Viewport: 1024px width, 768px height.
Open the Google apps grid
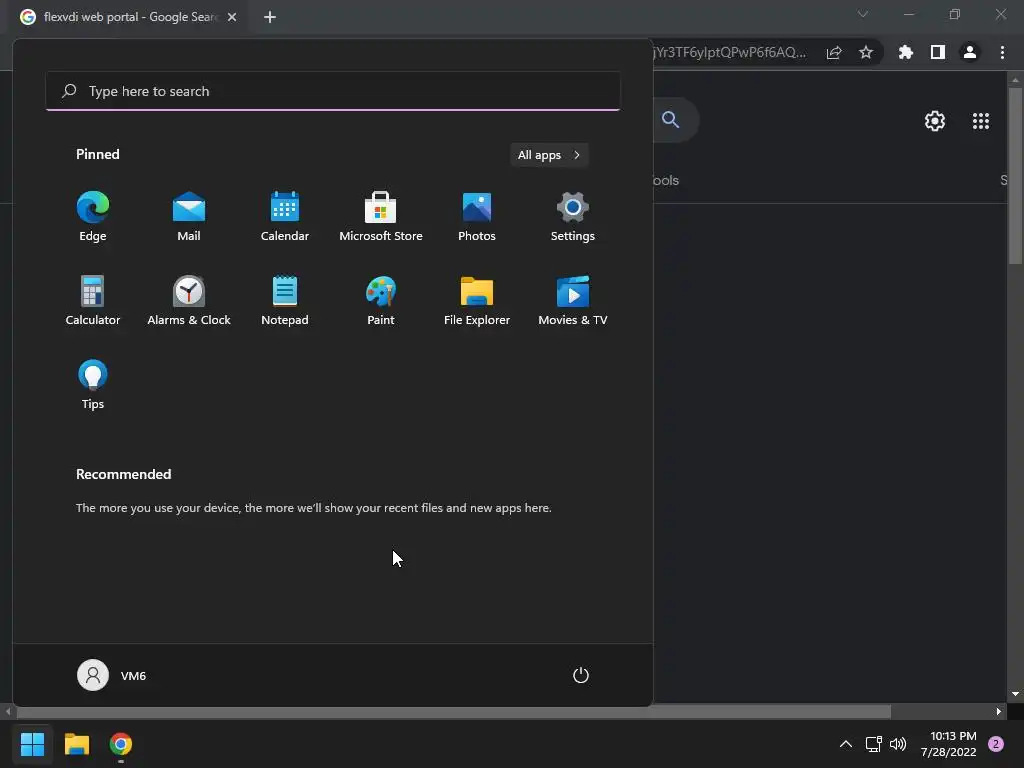(981, 121)
